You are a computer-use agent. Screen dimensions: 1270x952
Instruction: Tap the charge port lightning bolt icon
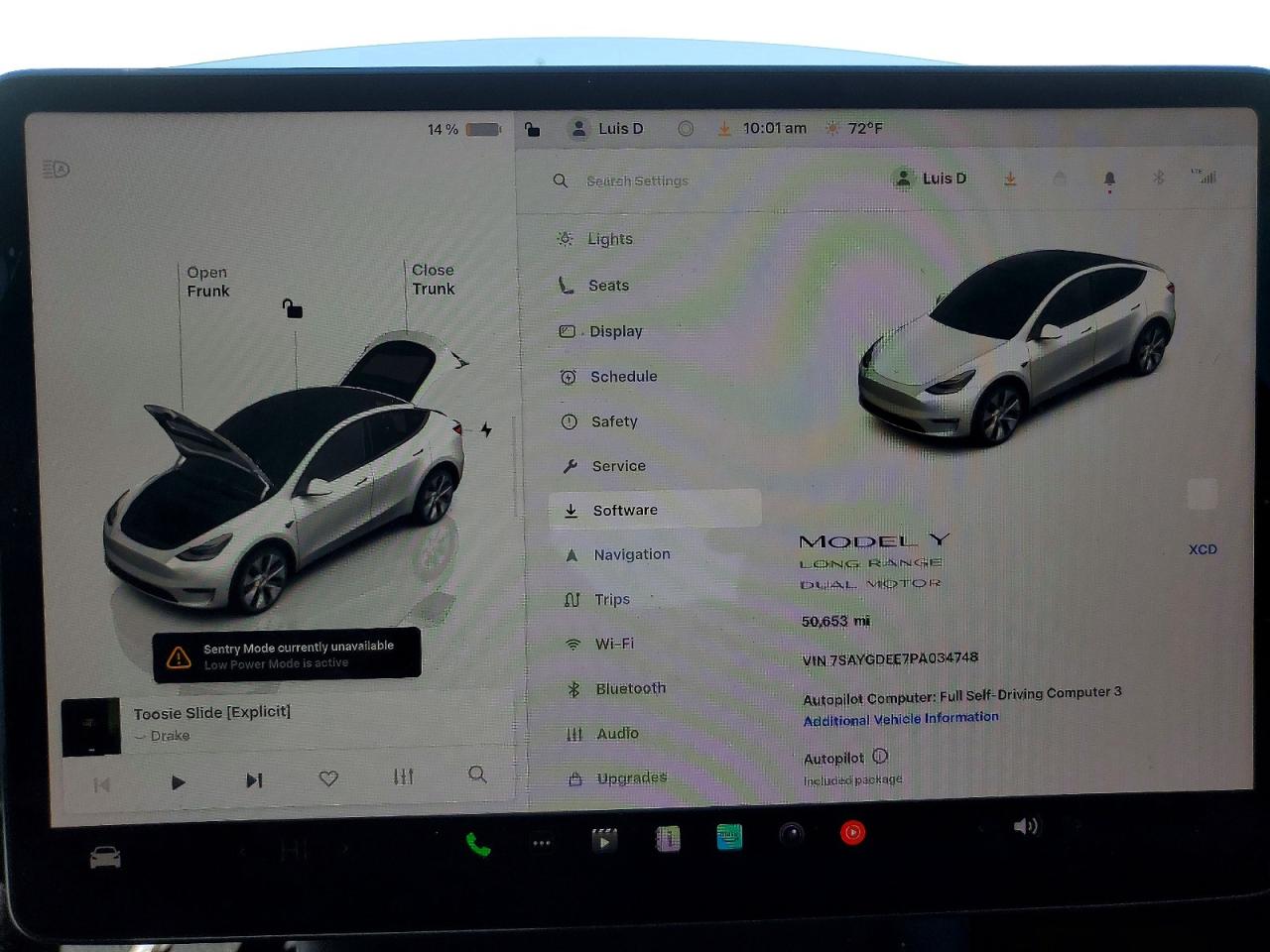point(486,429)
